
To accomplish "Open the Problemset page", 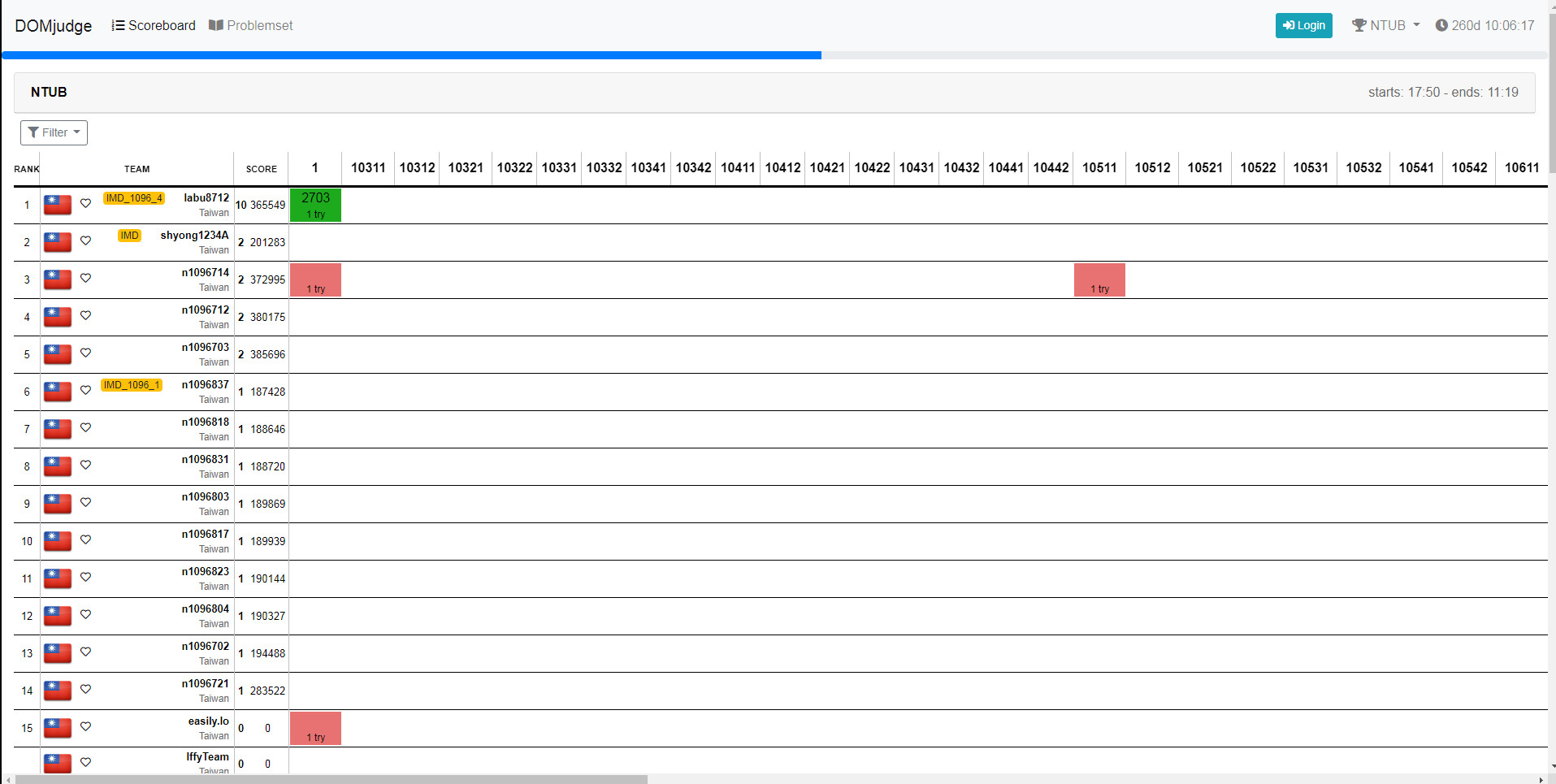I will (x=259, y=25).
